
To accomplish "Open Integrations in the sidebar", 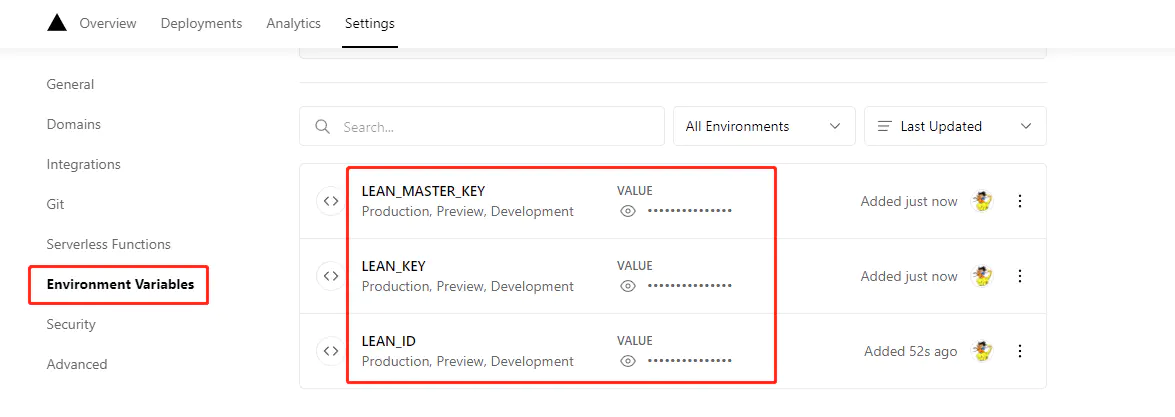I will pos(83,164).
